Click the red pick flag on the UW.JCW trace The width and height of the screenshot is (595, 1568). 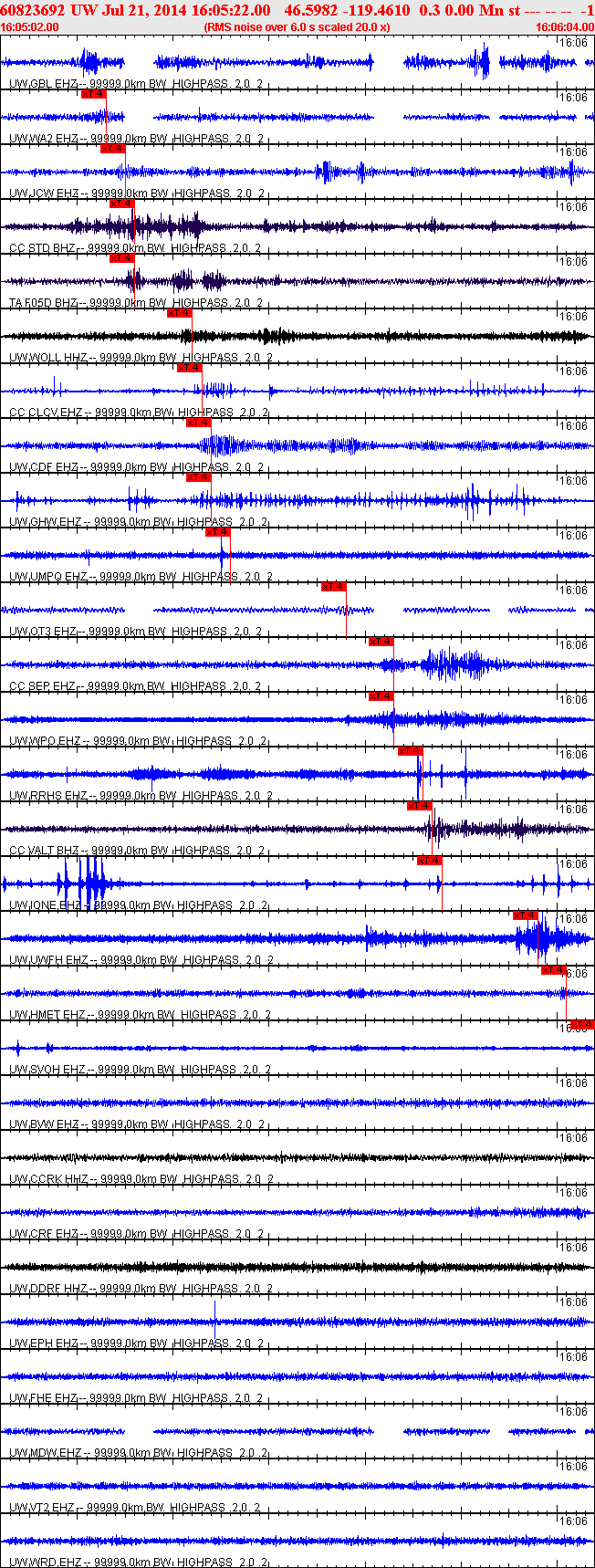tap(113, 149)
